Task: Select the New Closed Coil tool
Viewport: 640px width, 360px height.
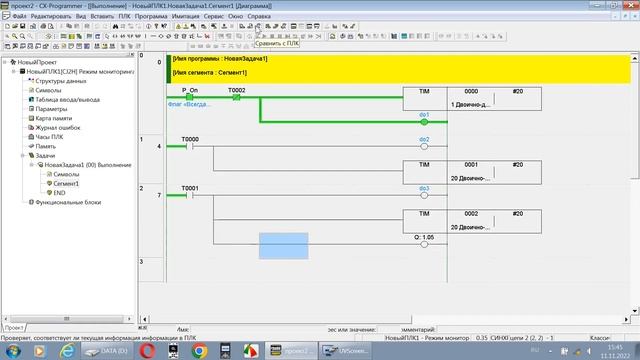Action: (x=169, y=36)
